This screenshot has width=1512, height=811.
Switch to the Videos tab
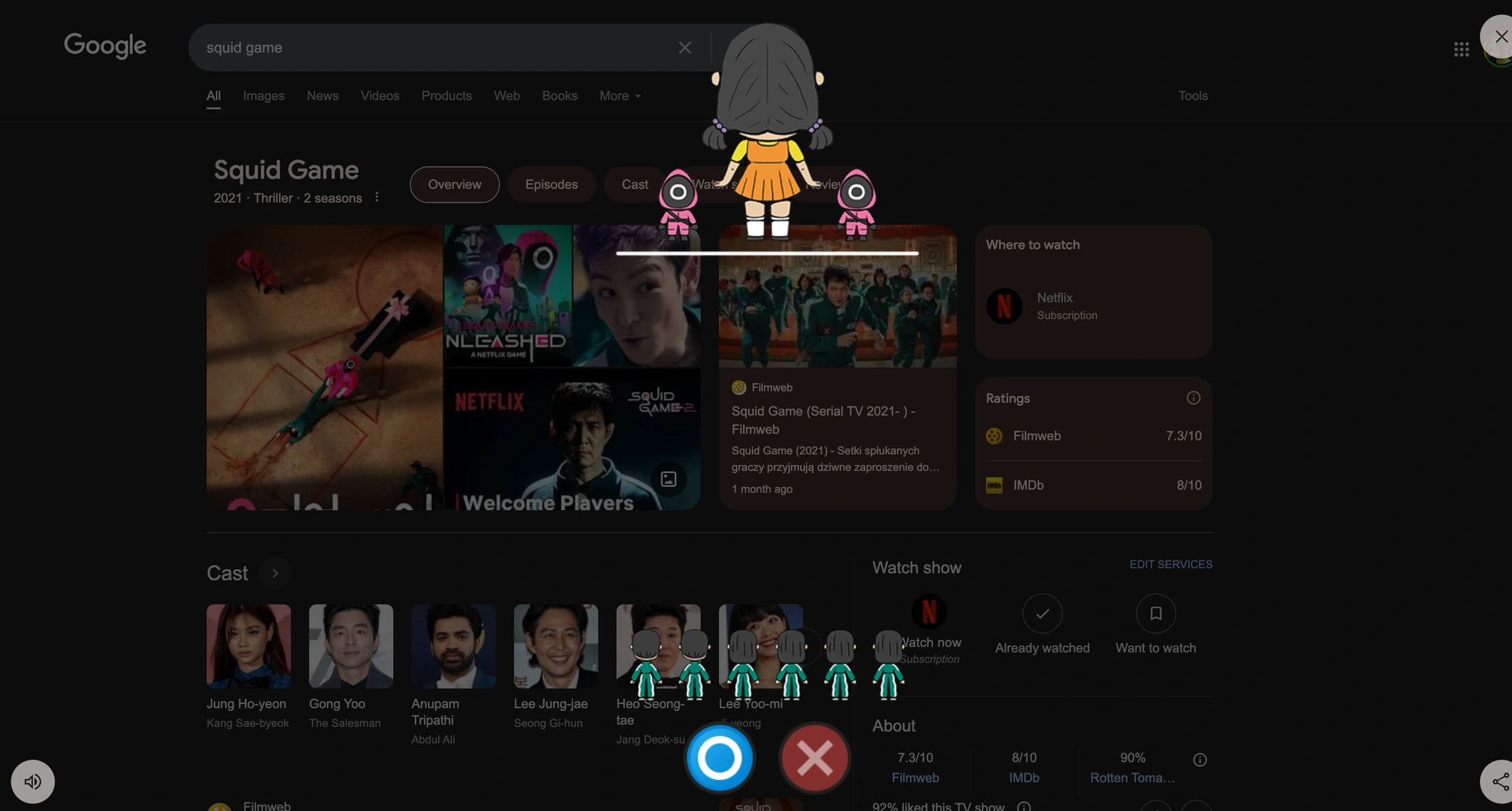(x=380, y=96)
